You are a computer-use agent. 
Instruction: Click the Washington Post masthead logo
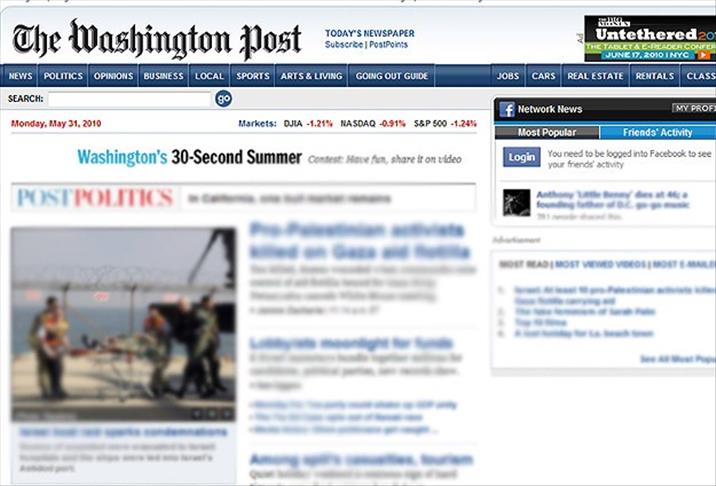click(x=157, y=39)
